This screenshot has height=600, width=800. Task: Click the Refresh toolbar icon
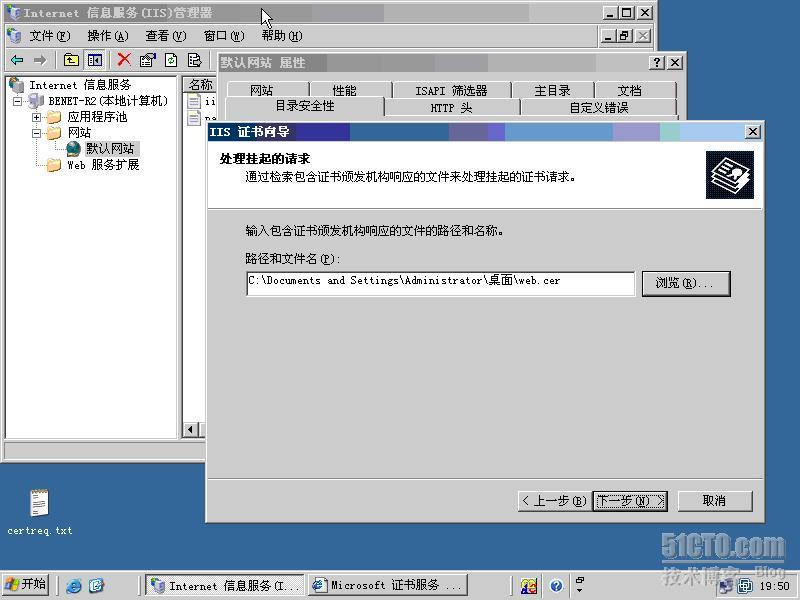[171, 60]
